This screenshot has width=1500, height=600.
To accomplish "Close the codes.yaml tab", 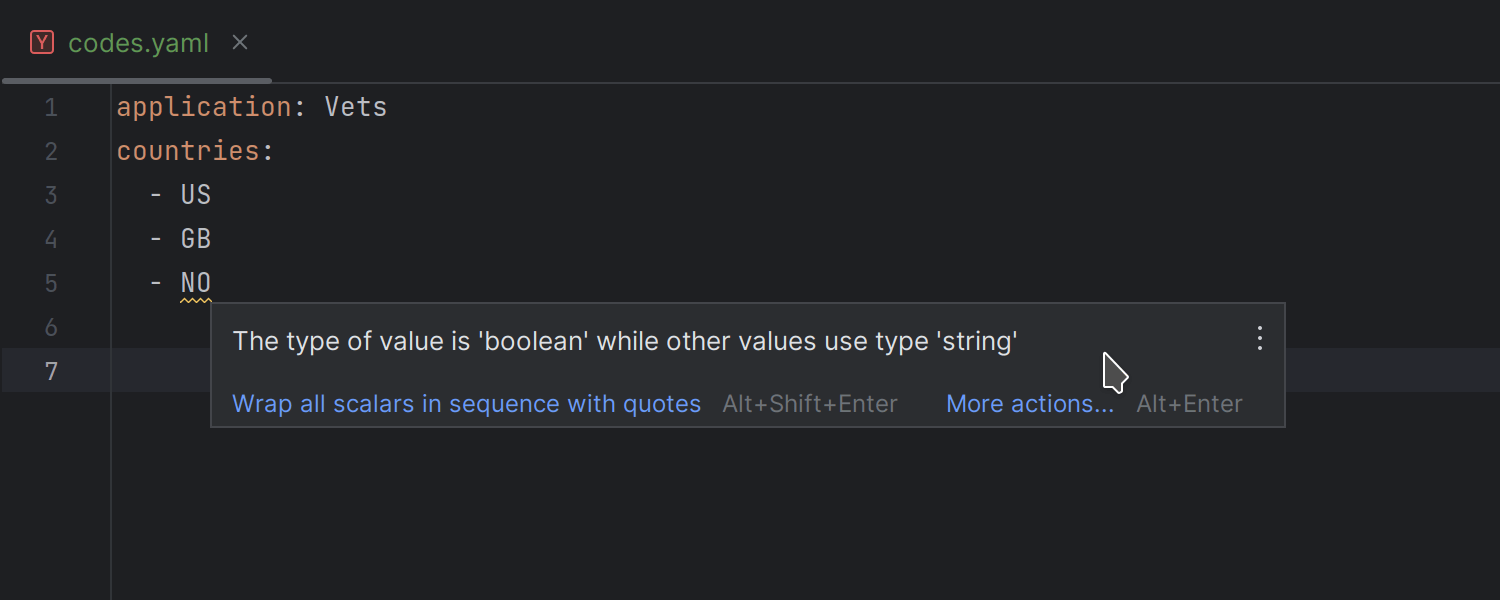I will click(x=240, y=43).
